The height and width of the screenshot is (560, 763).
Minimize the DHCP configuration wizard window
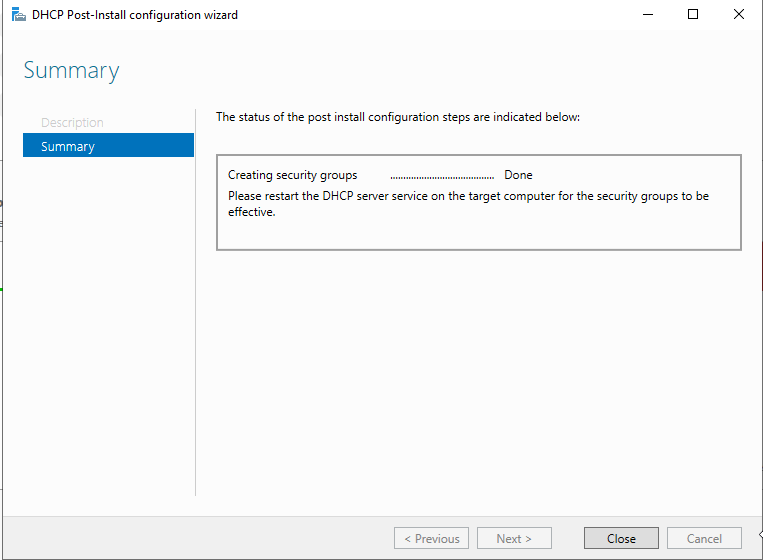(x=647, y=15)
